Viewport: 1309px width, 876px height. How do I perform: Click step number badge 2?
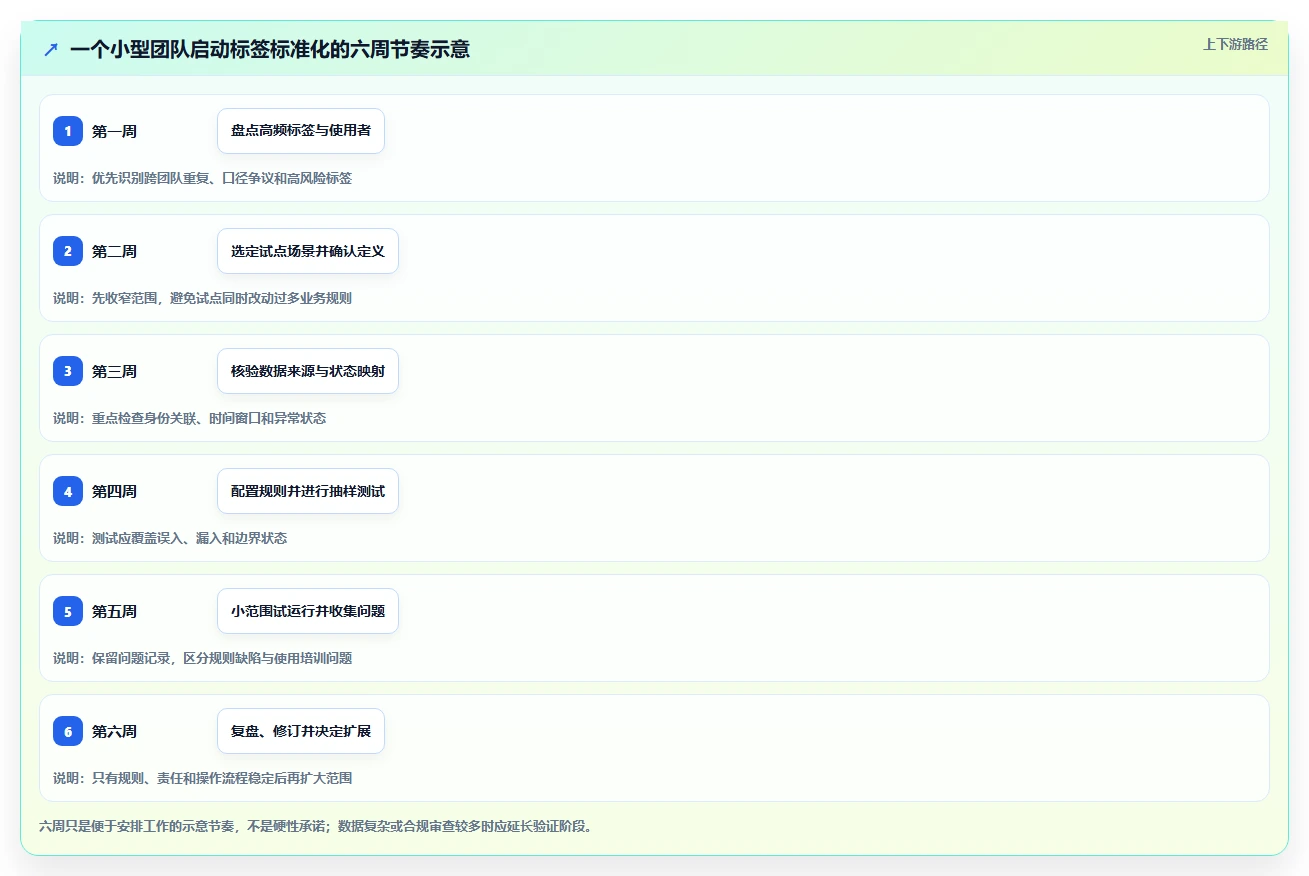point(68,251)
